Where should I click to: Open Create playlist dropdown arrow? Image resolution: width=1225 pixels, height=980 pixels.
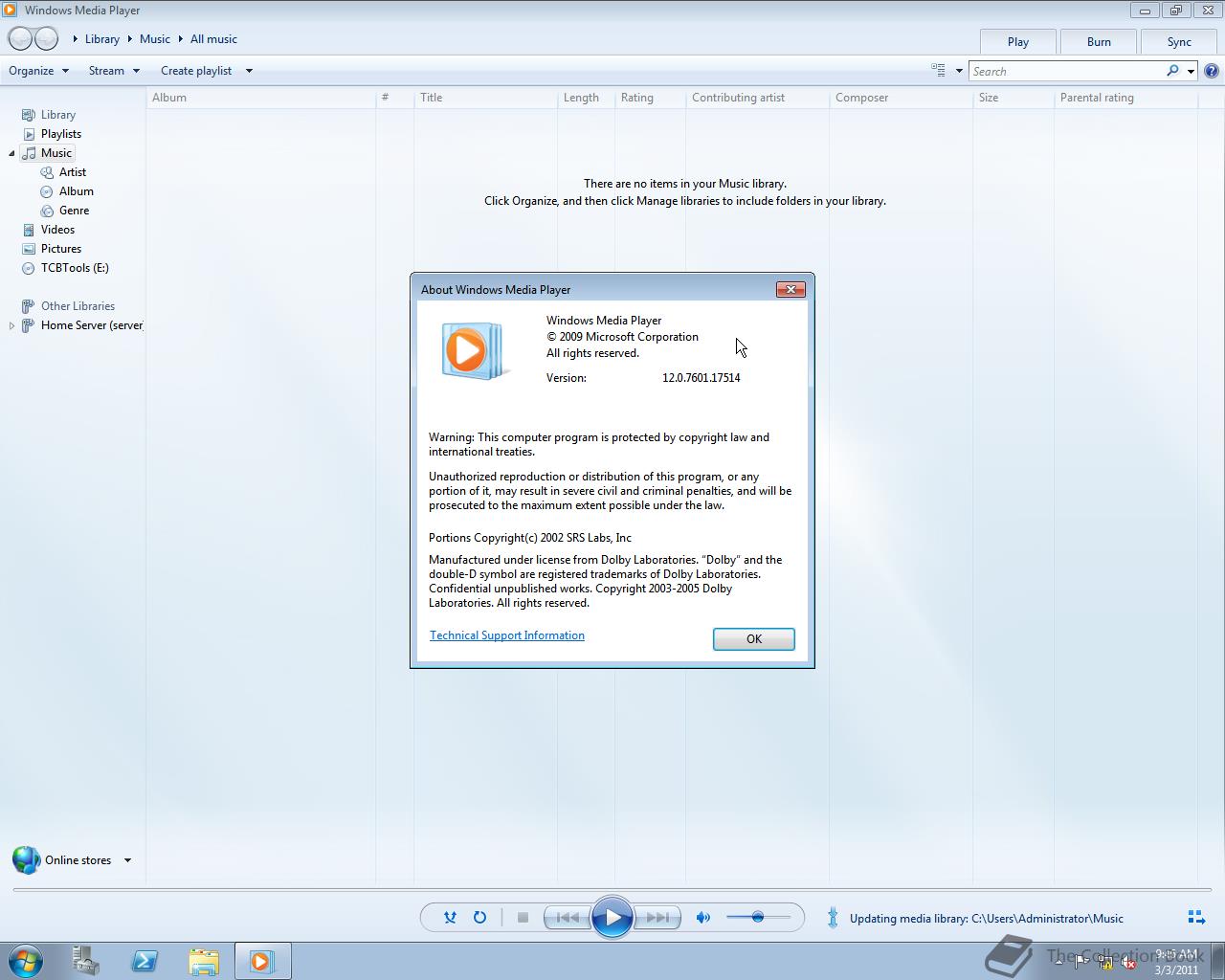pyautogui.click(x=249, y=71)
